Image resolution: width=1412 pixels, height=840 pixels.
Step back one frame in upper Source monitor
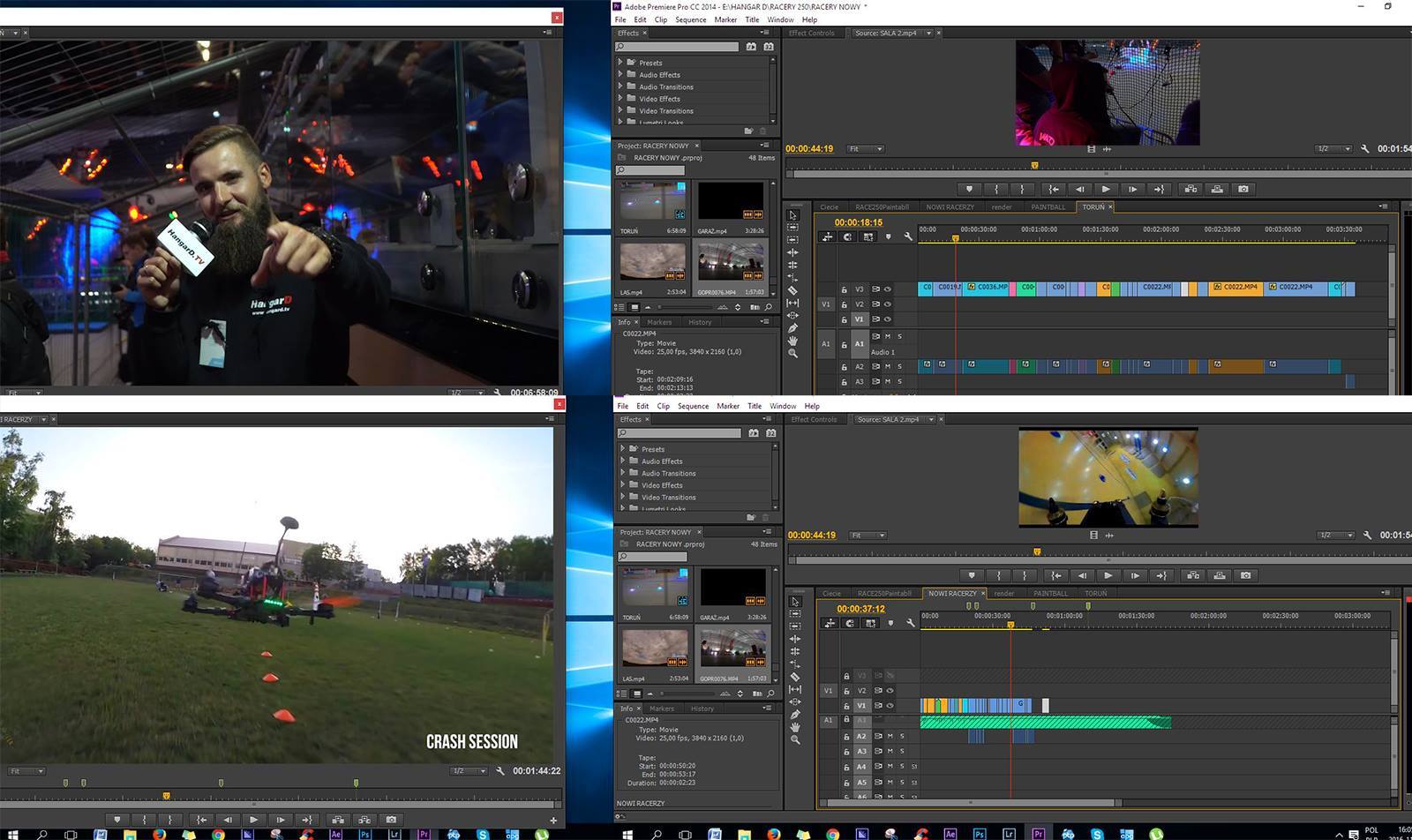pyautogui.click(x=1079, y=189)
